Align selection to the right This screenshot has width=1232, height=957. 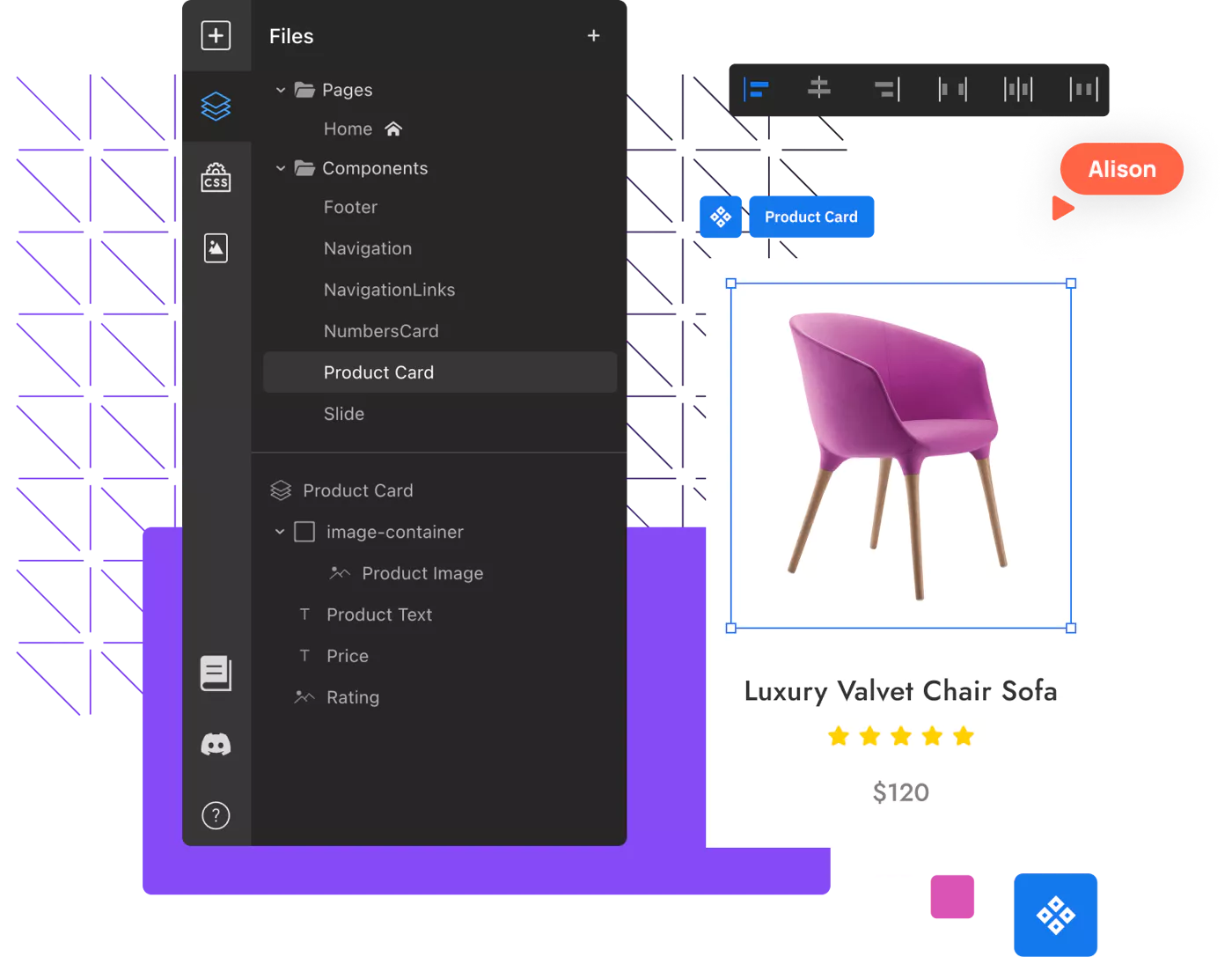point(886,89)
